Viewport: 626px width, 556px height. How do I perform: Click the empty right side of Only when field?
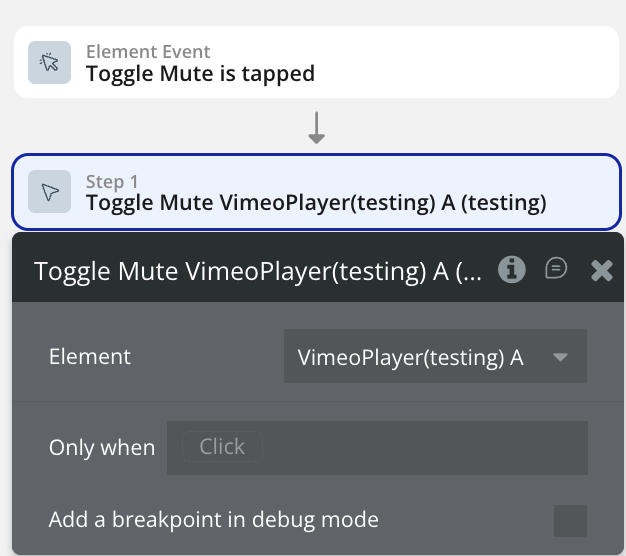[x=450, y=447]
